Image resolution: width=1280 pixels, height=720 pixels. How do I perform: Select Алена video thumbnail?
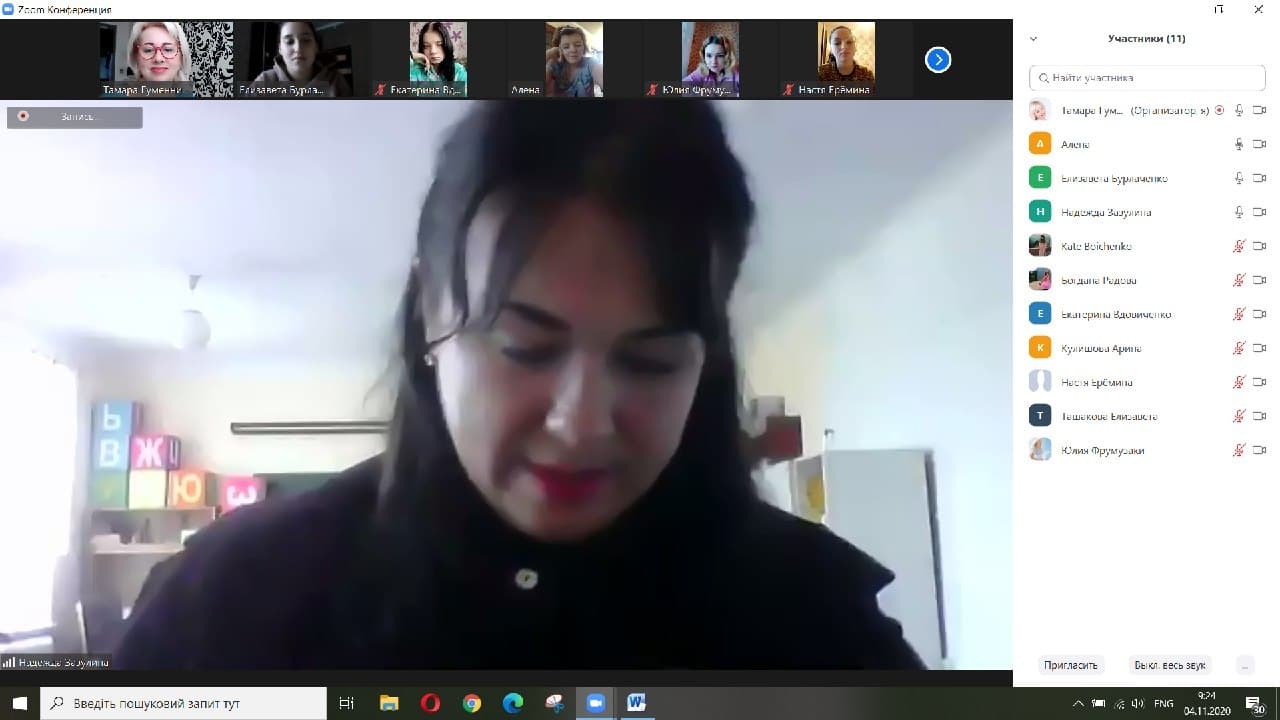click(x=574, y=59)
